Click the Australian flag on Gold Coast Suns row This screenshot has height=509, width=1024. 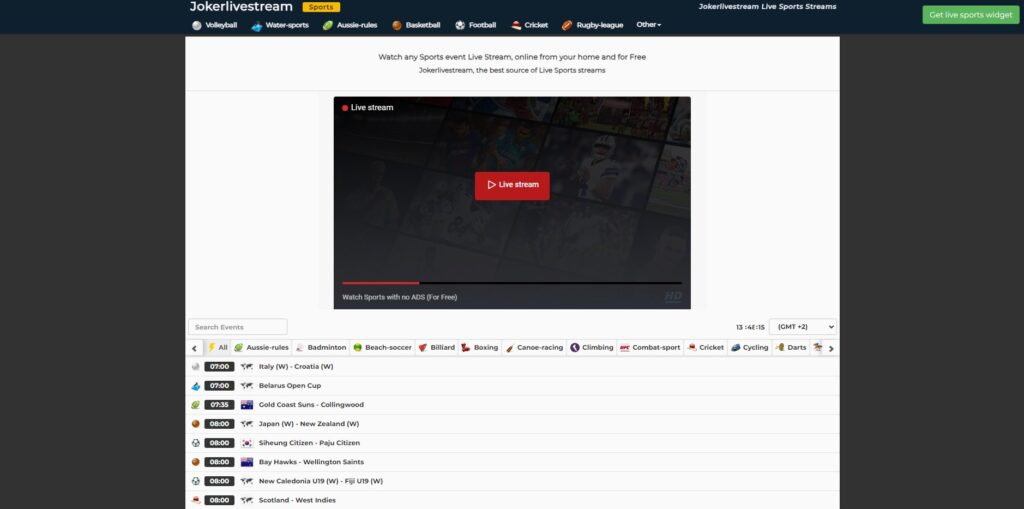tap(247, 405)
